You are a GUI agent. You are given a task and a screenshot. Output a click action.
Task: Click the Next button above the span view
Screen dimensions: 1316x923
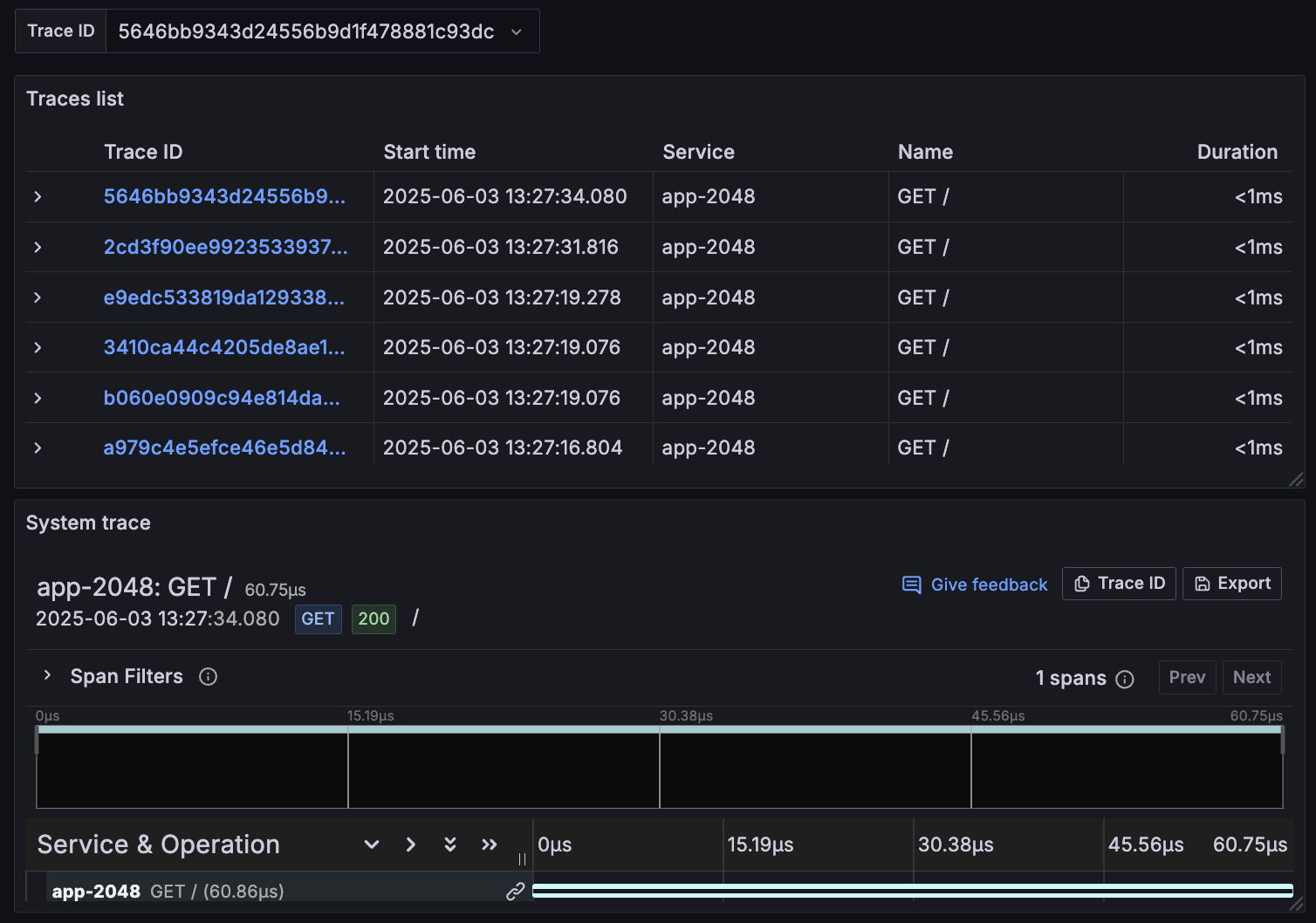pyautogui.click(x=1251, y=677)
